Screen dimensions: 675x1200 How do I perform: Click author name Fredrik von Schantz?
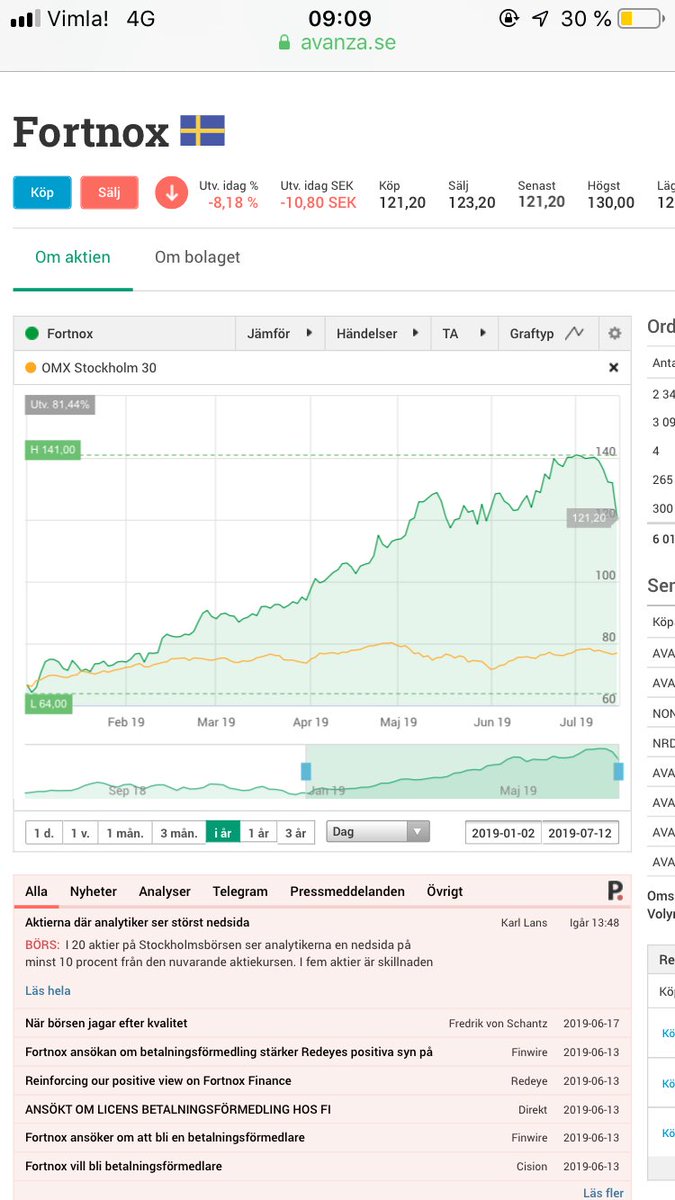pyautogui.click(x=498, y=1023)
